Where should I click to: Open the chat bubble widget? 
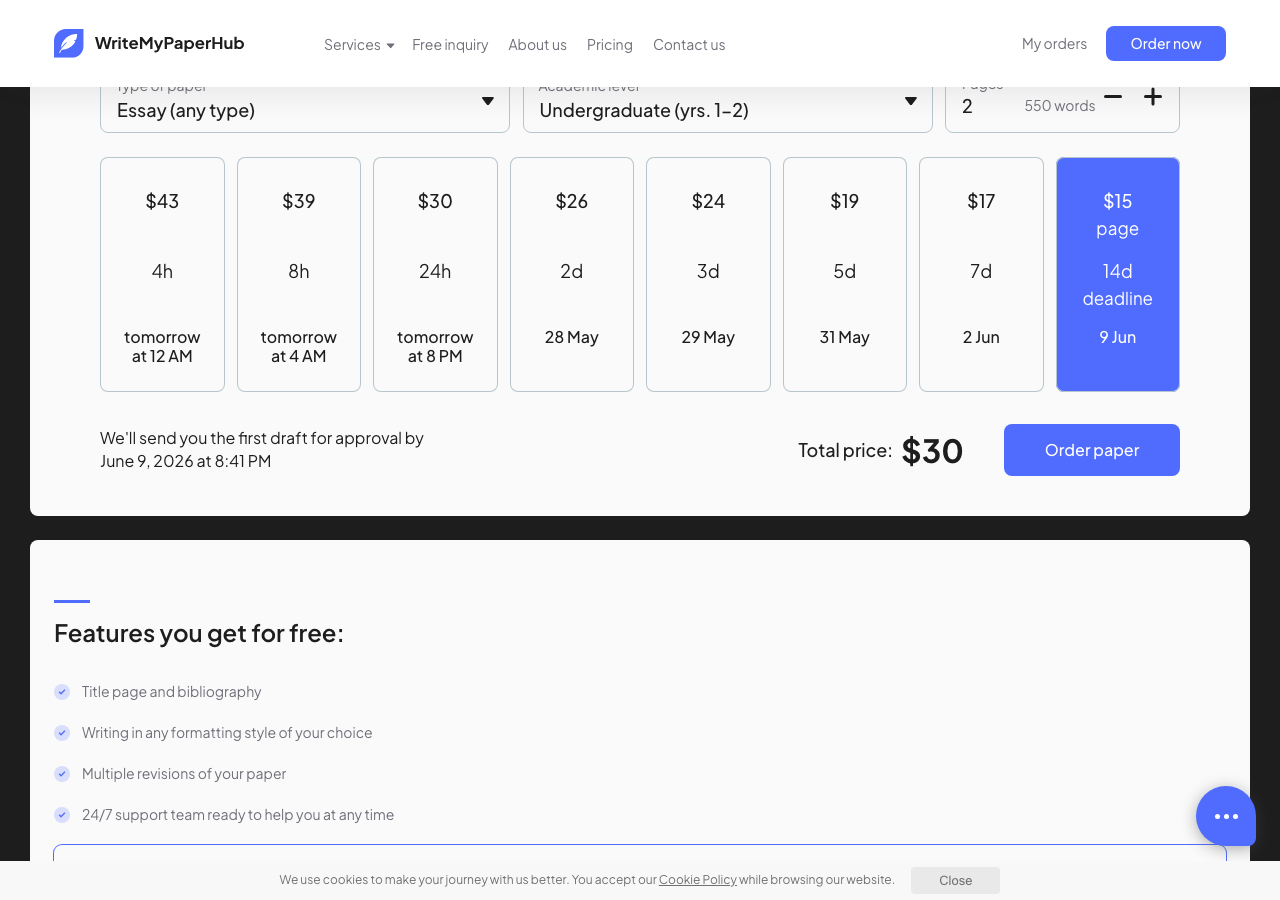coord(1226,816)
